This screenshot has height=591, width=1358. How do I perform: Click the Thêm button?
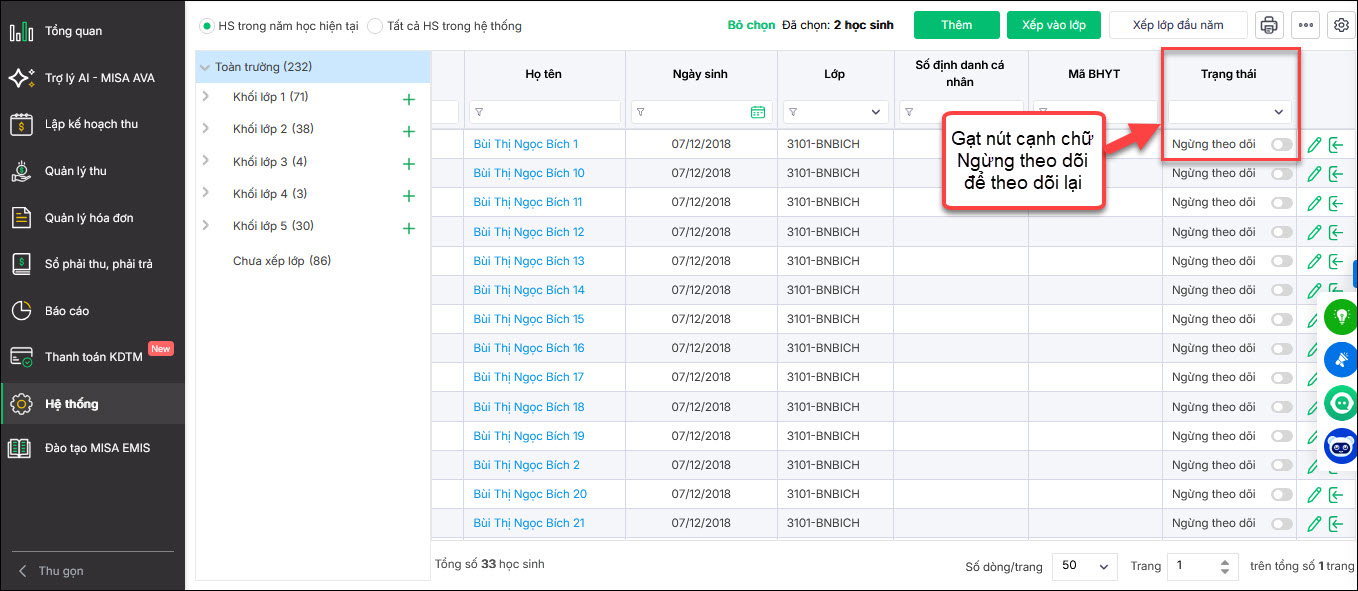point(957,25)
